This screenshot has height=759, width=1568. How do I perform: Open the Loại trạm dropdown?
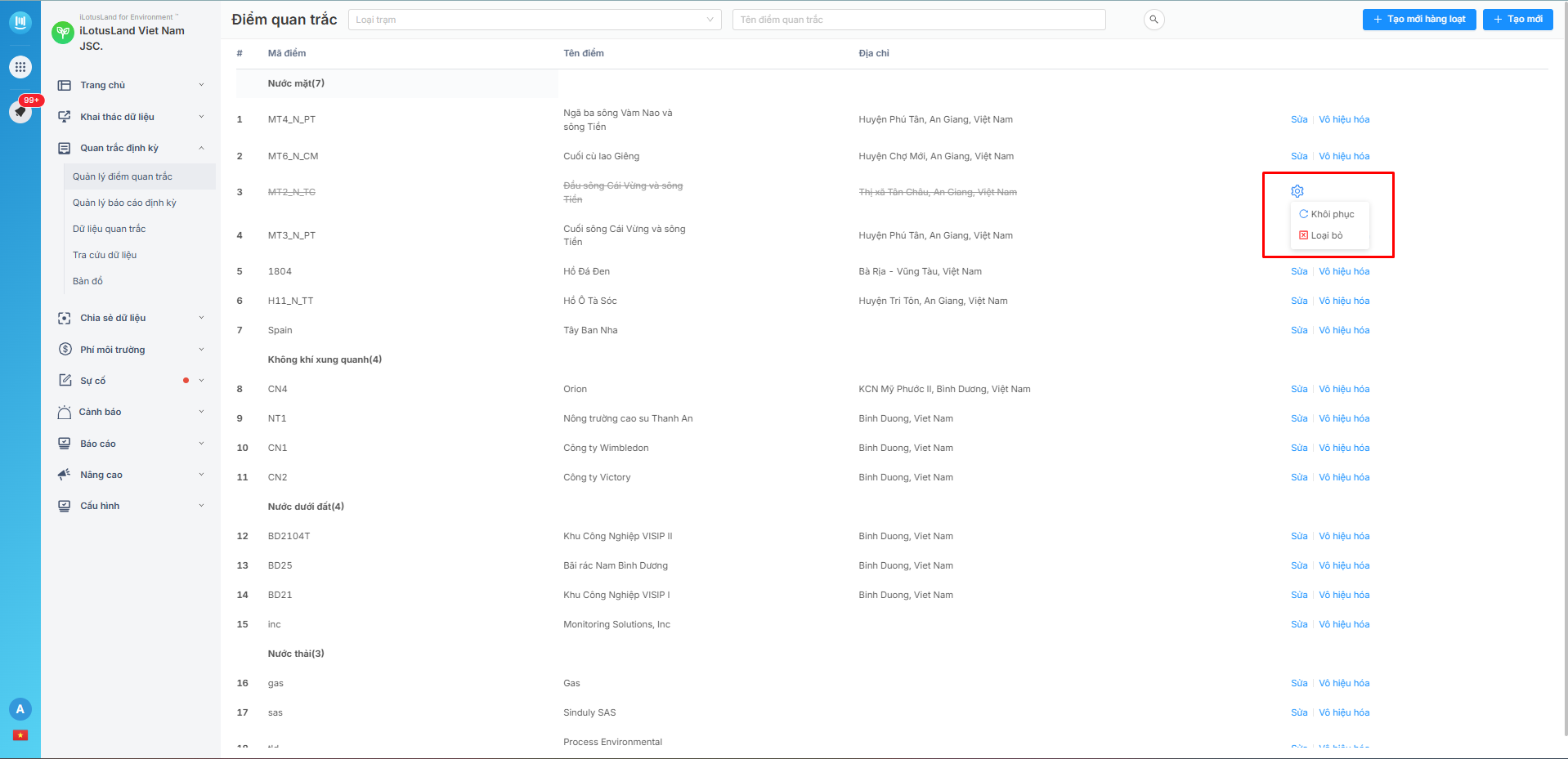535,20
